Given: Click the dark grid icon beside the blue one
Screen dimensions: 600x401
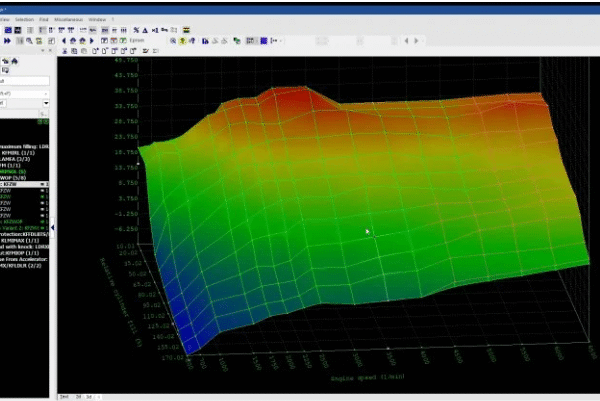Looking at the screenshot, I should click(18, 30).
